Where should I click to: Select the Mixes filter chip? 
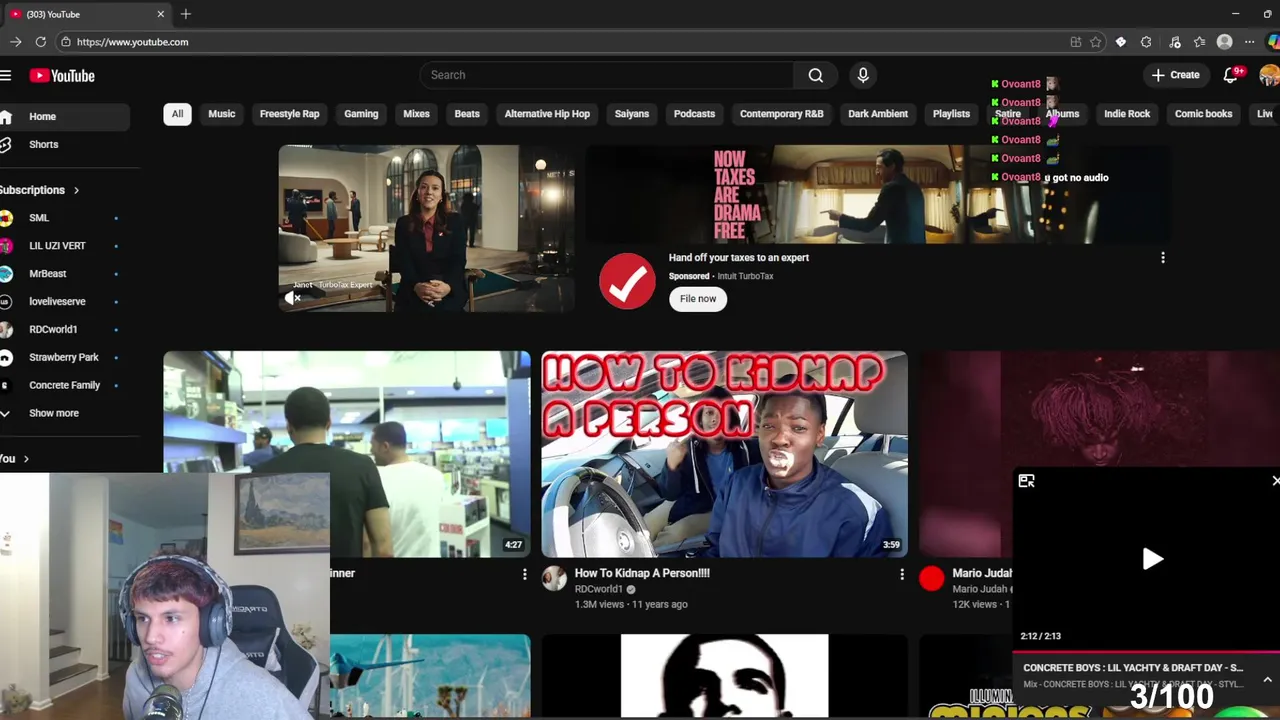(416, 114)
